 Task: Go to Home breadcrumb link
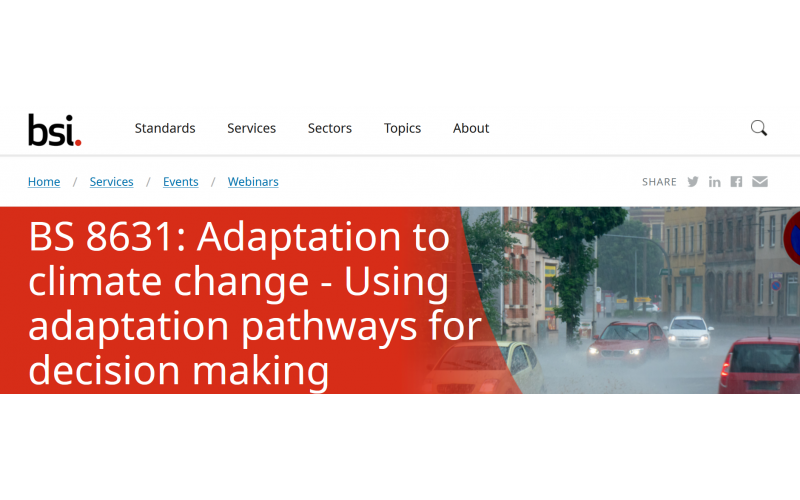coord(44,182)
